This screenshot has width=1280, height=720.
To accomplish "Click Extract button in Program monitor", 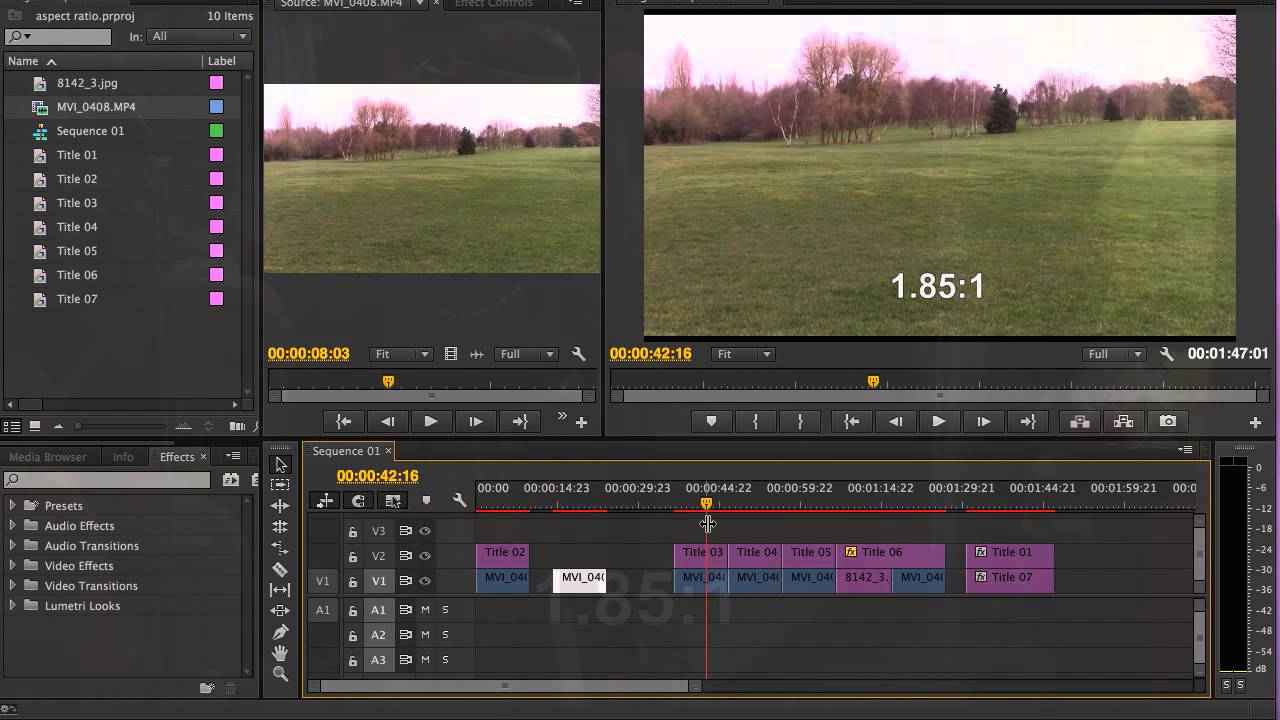I will [x=1124, y=422].
